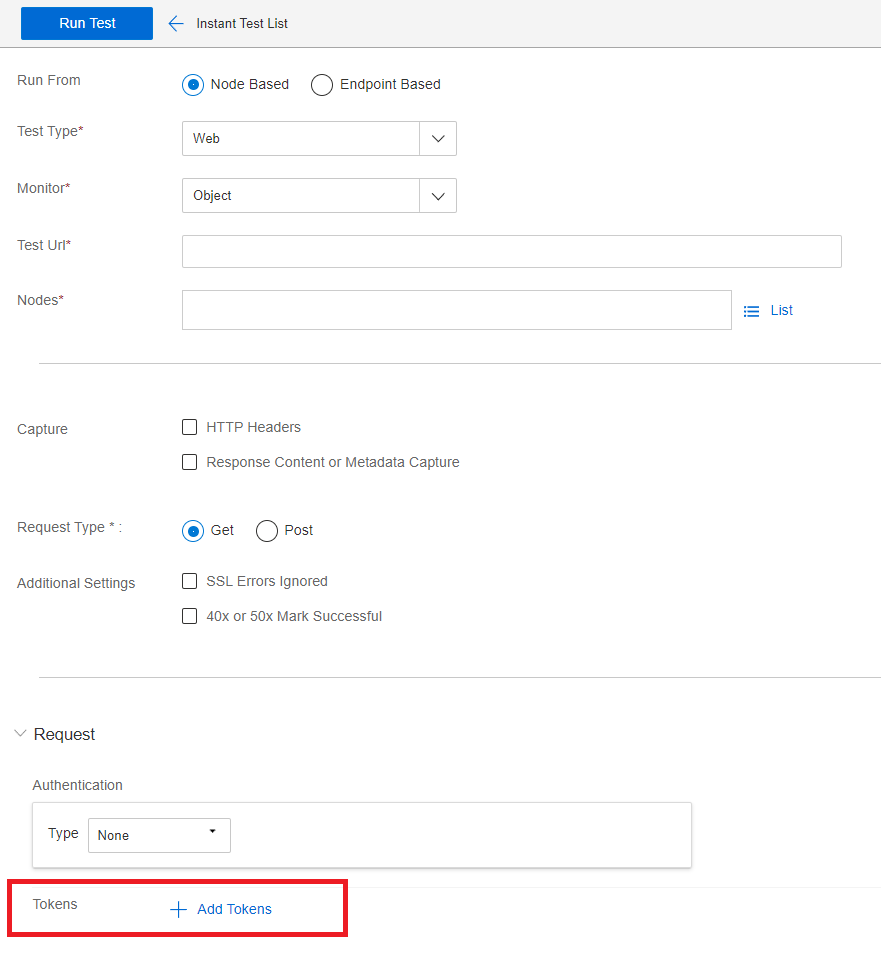
Task: Check Response Content or Metadata Capture
Action: tap(190, 462)
